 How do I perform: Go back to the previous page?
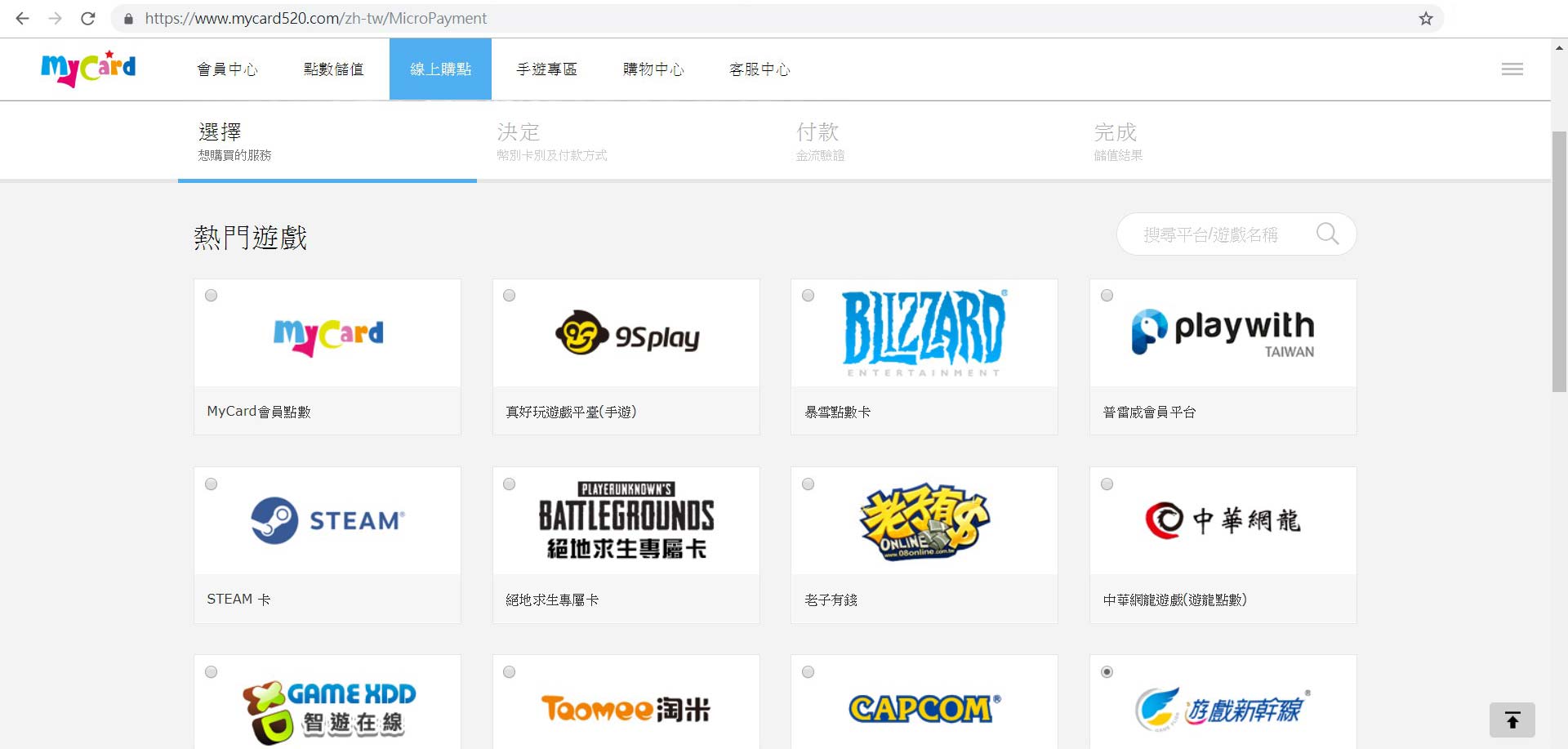coord(22,18)
